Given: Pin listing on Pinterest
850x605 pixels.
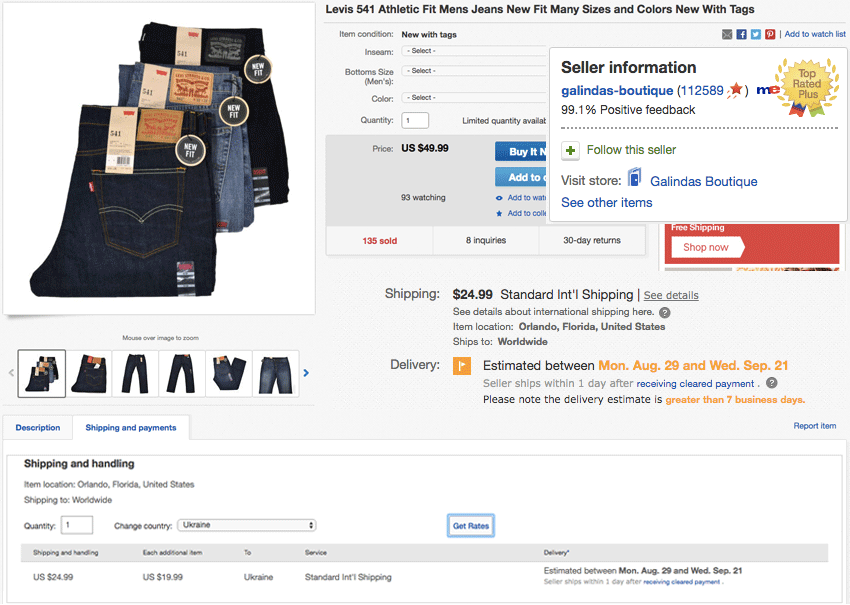Looking at the screenshot, I should point(770,34).
